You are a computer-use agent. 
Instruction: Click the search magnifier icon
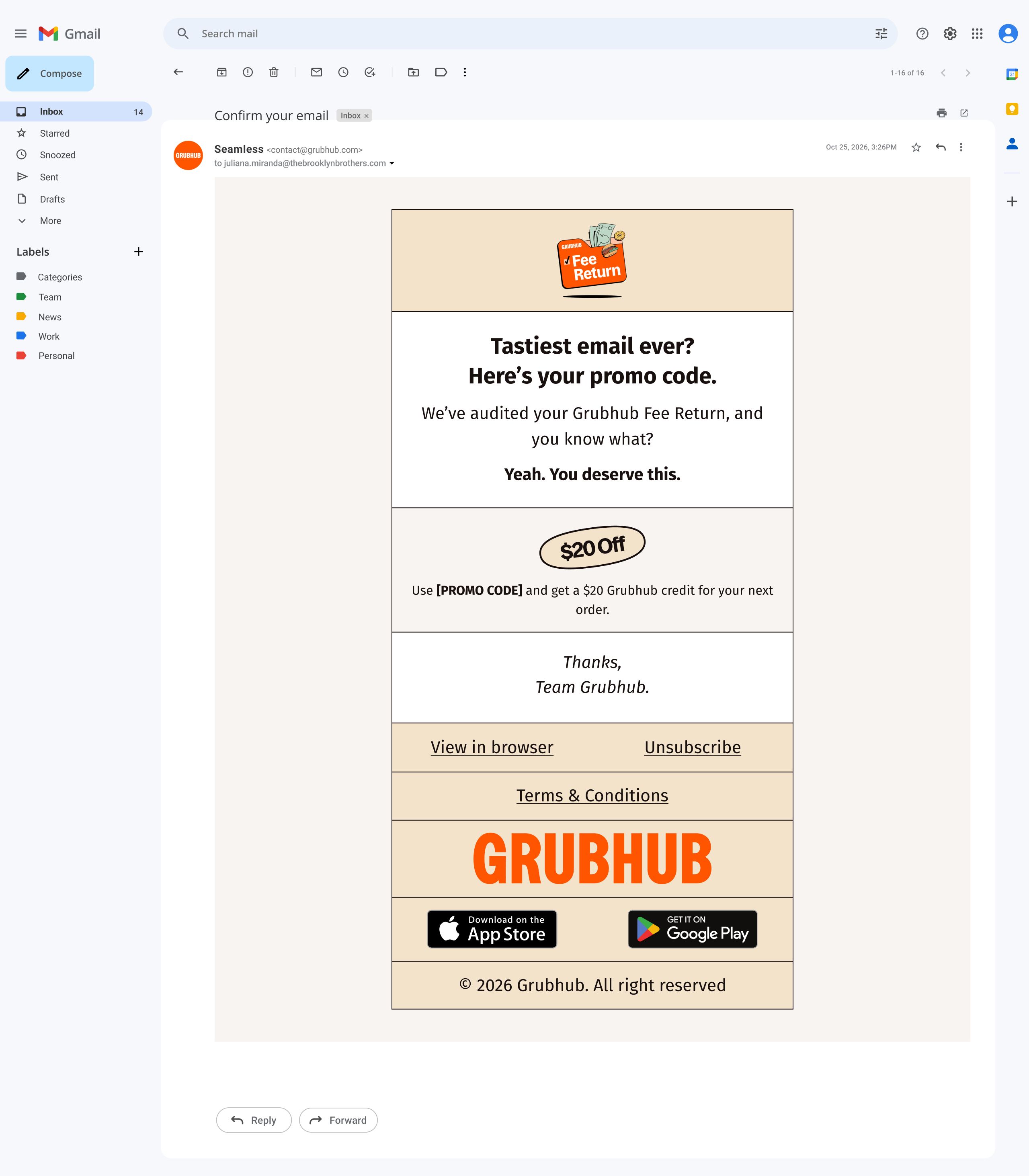pos(182,34)
